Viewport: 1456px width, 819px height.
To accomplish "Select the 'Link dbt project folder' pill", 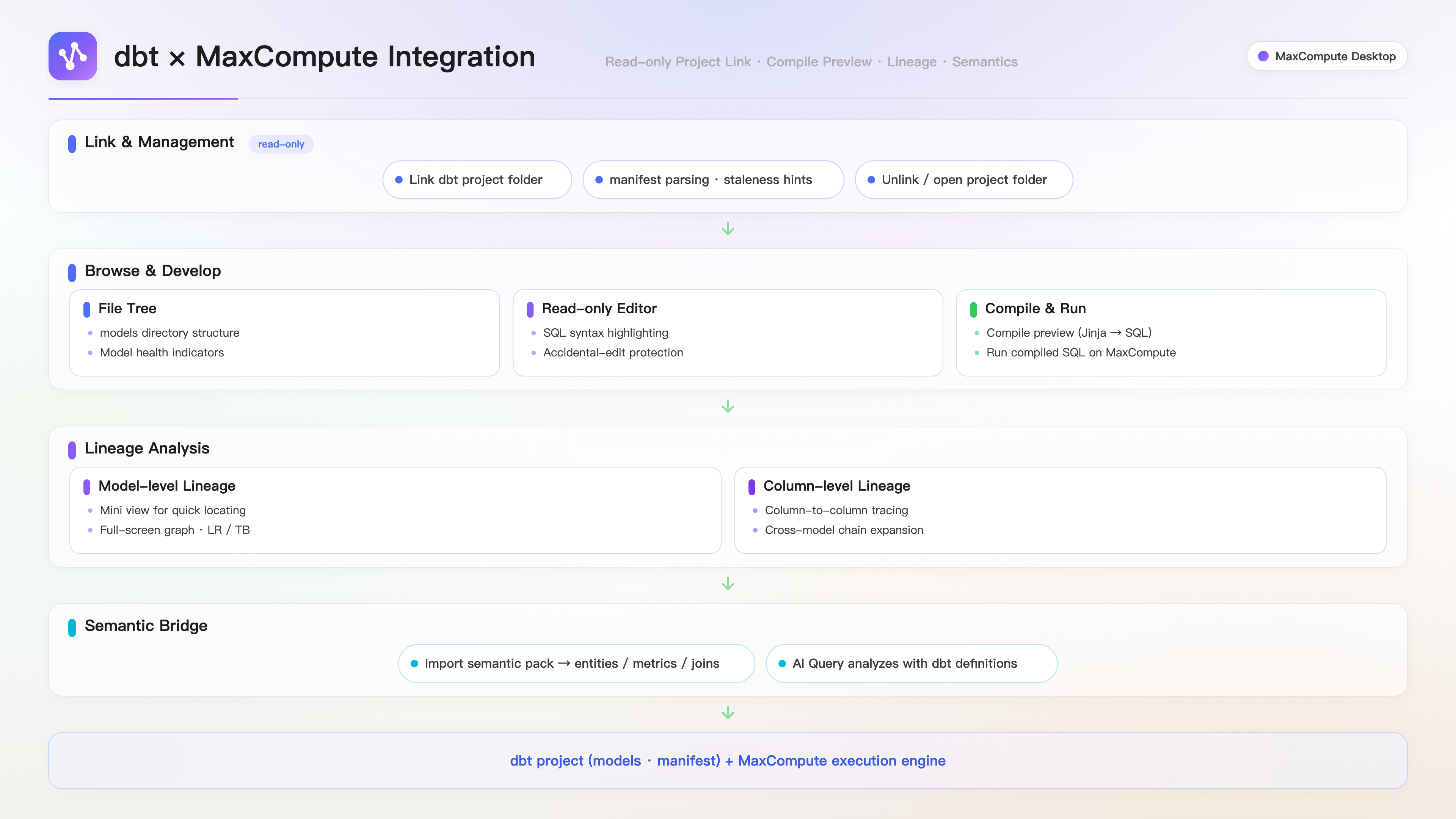I will (x=477, y=180).
